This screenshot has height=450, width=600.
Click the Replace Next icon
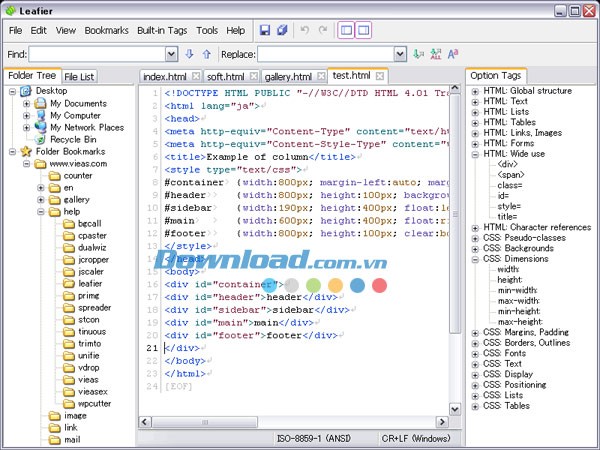tap(418, 54)
